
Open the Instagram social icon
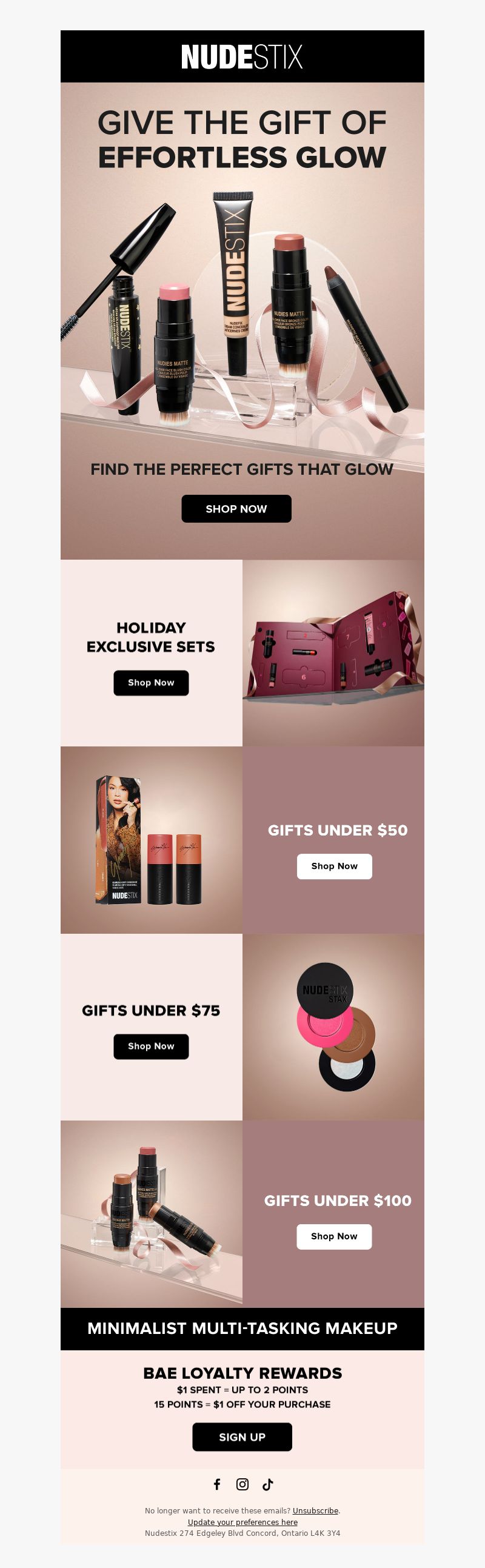(x=242, y=1484)
